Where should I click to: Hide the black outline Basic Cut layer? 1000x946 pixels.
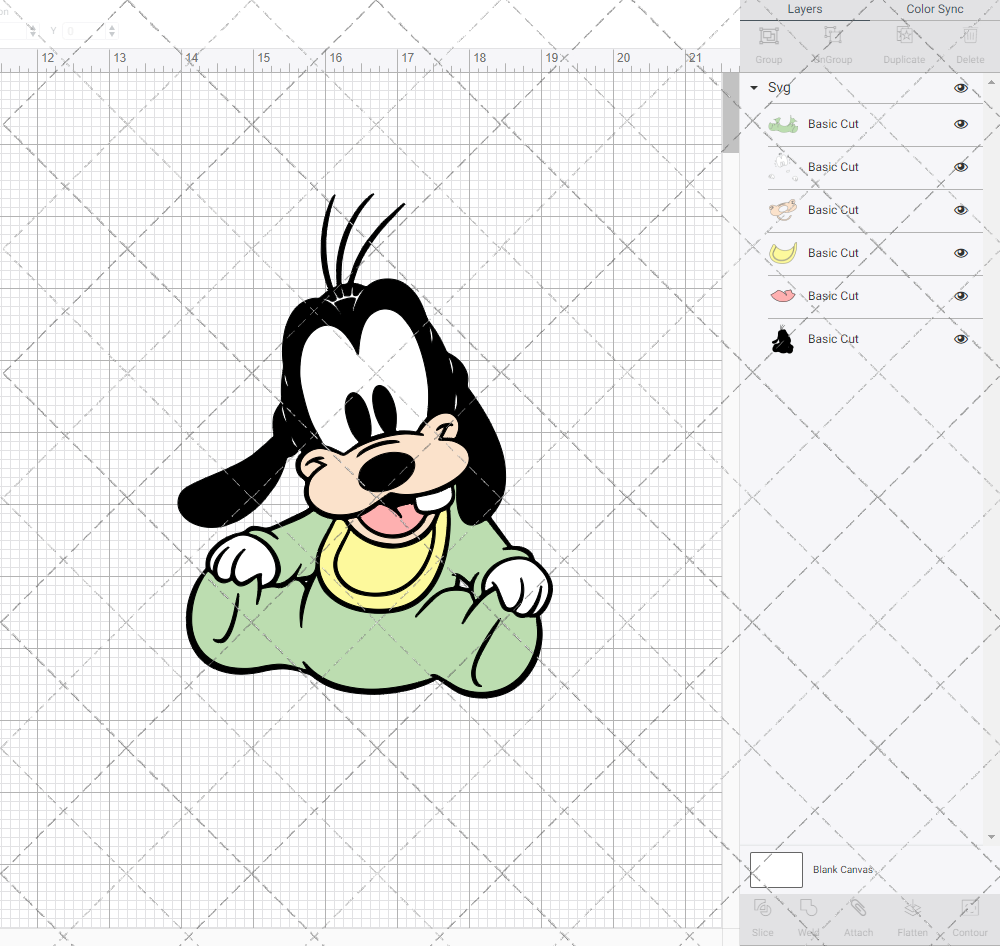pos(960,339)
